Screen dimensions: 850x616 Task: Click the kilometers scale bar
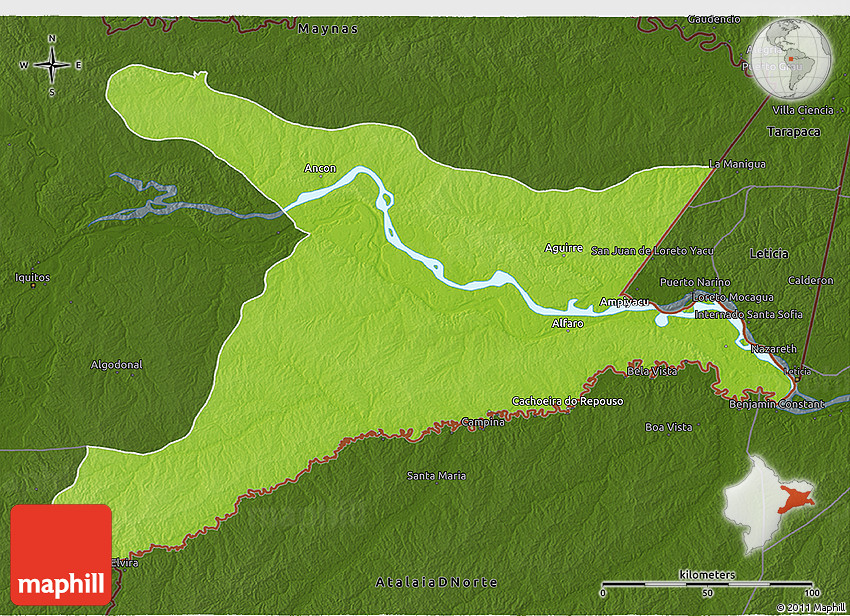(707, 585)
